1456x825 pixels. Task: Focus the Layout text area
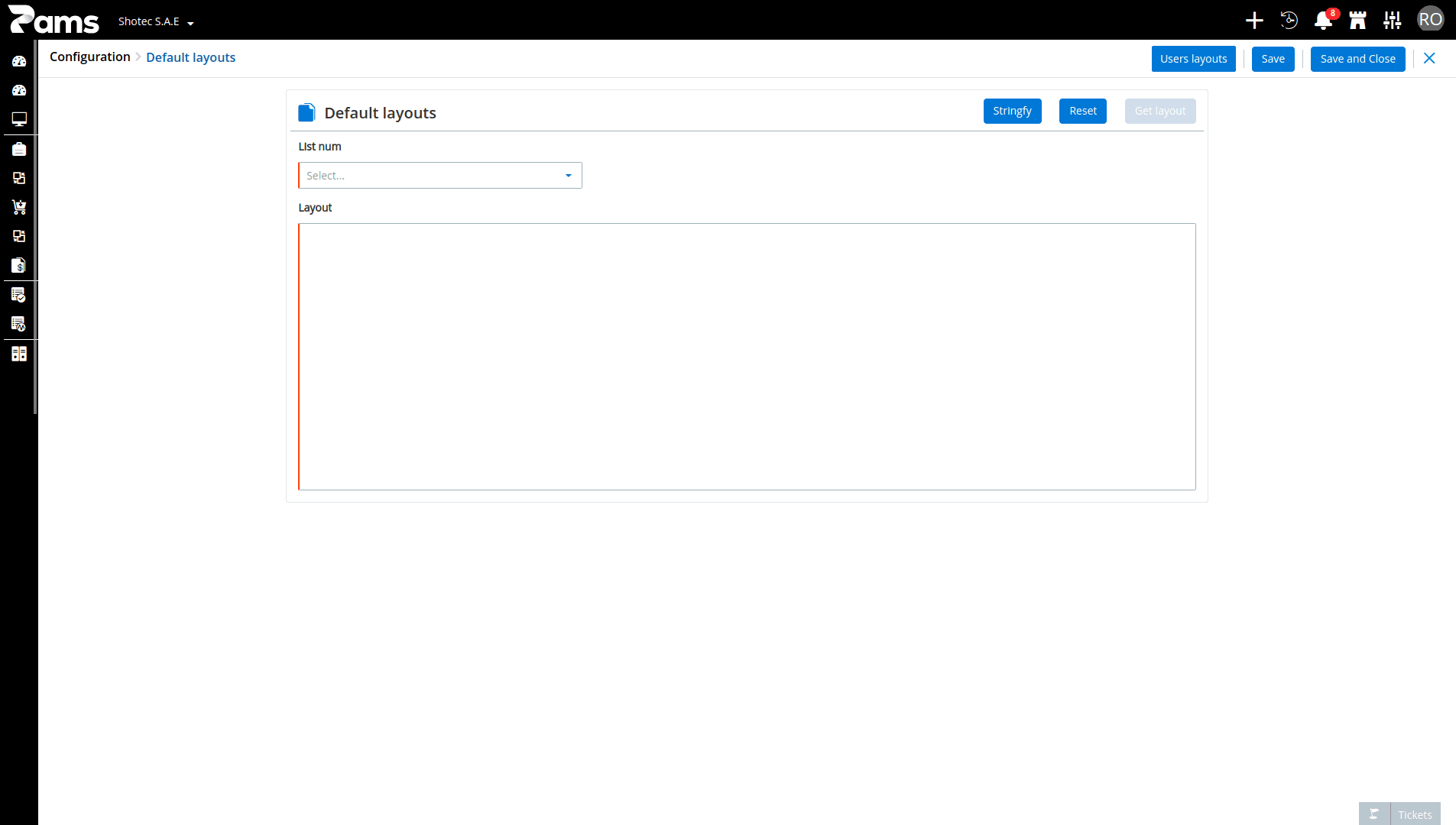tap(747, 357)
